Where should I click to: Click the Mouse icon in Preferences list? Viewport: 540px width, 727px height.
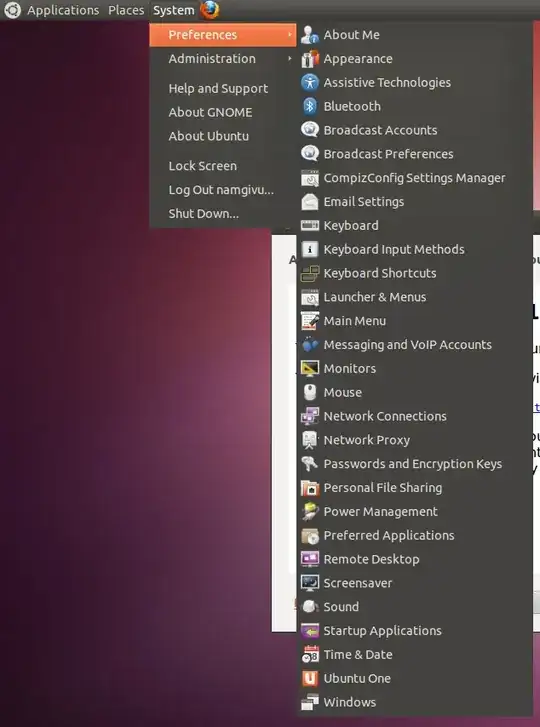310,392
